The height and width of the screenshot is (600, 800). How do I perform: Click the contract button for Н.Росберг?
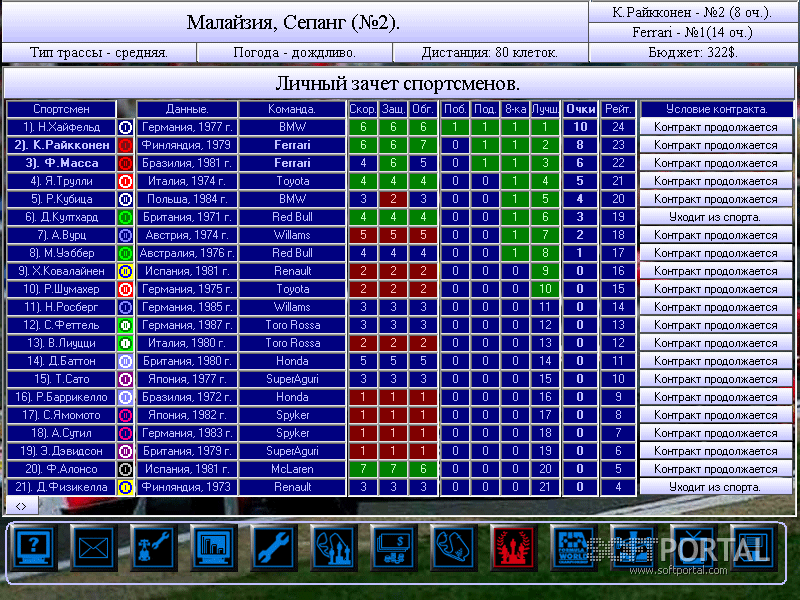[716, 307]
